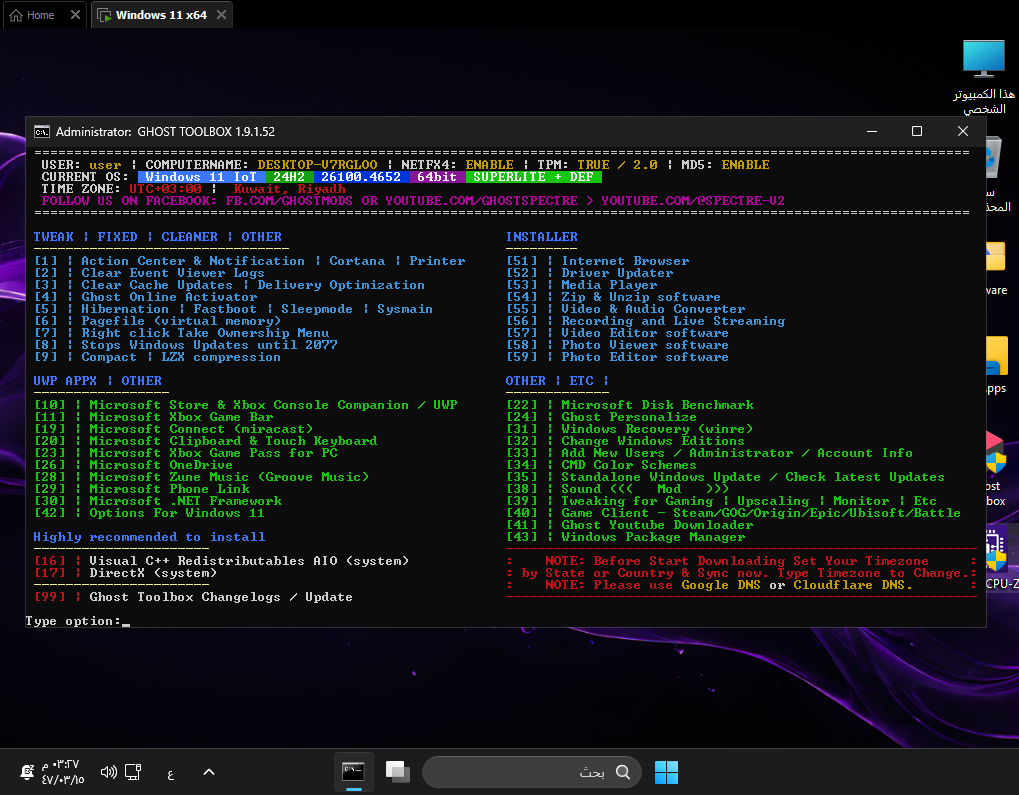Screen dimensions: 1019x795
Task: Click 'Microsoft OneDrive' entry
Action: [134, 465]
